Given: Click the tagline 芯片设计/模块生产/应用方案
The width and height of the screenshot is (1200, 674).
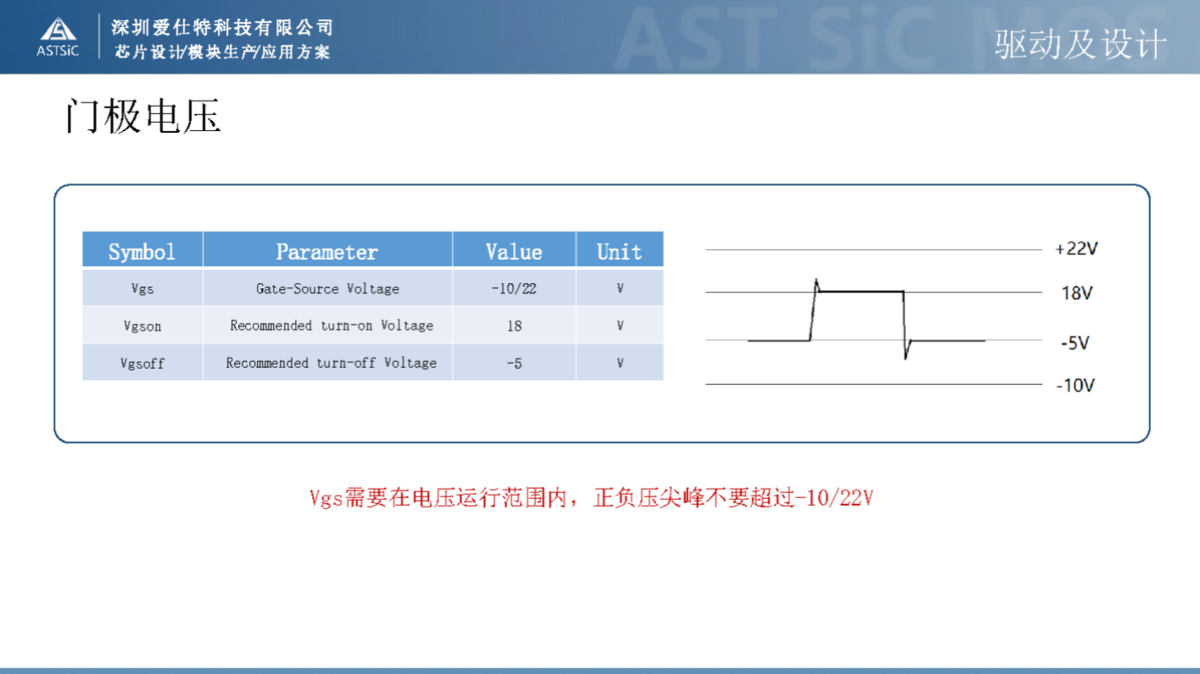Looking at the screenshot, I should tap(222, 52).
